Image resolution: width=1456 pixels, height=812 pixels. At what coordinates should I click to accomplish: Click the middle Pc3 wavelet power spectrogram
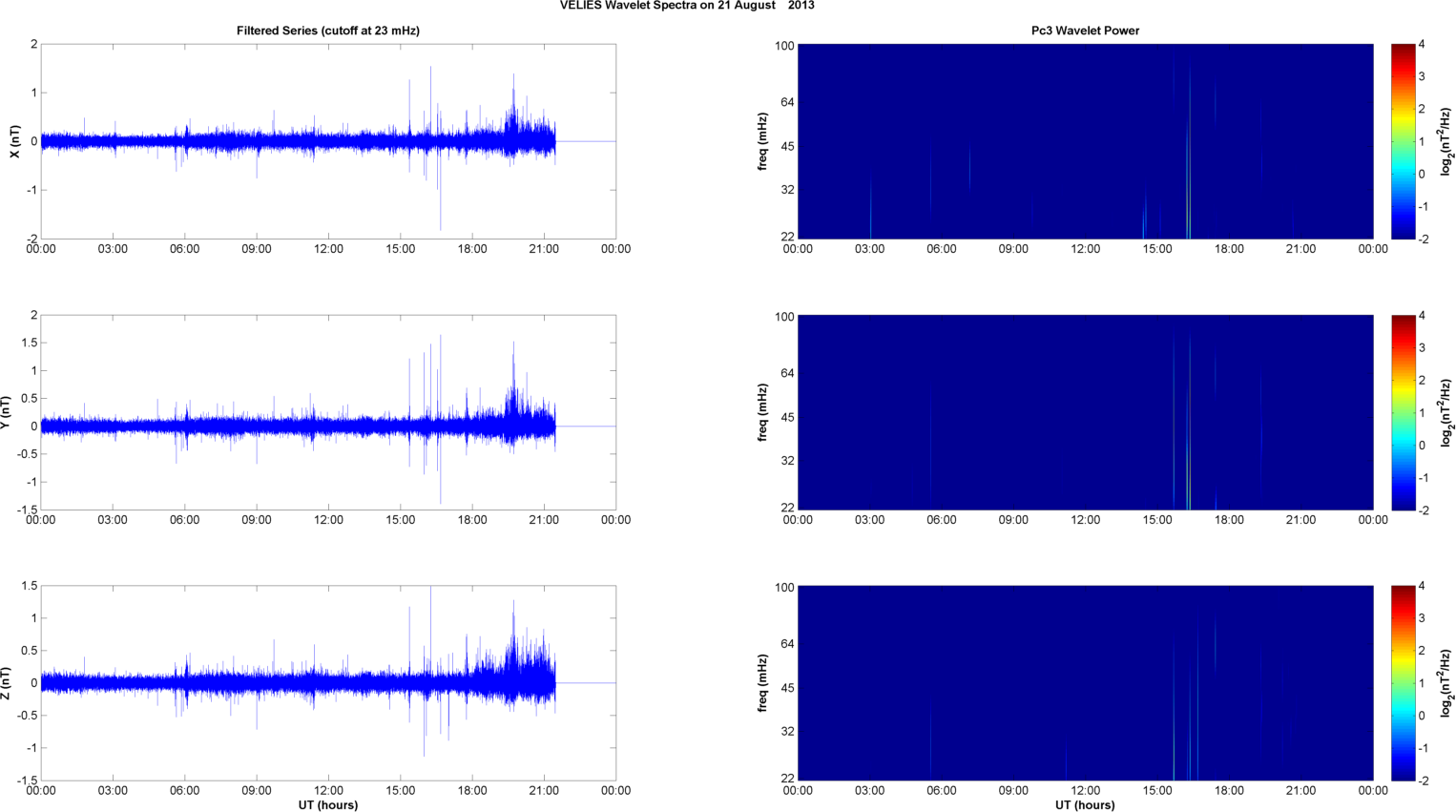click(x=1085, y=412)
